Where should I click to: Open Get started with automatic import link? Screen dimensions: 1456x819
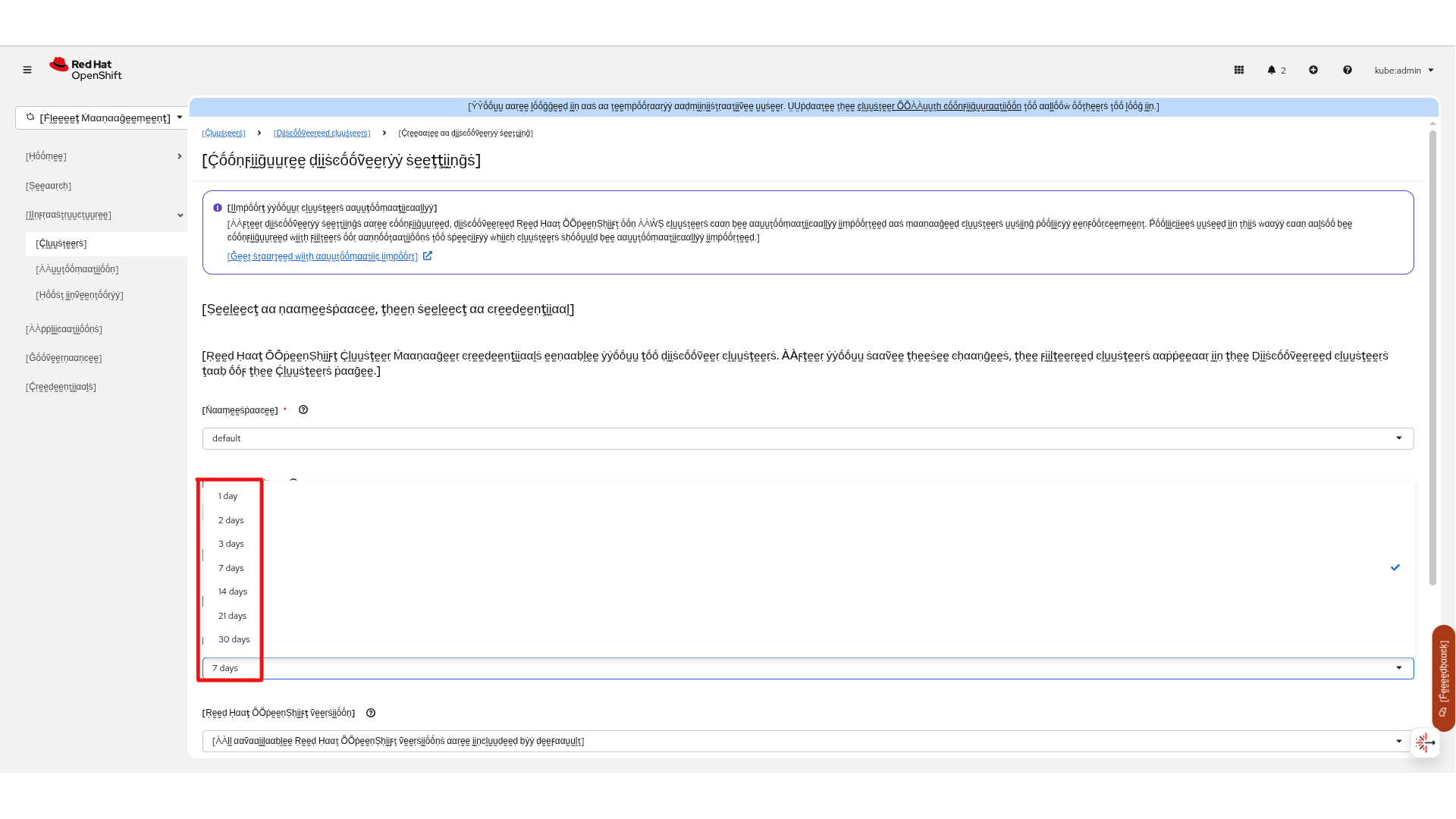(x=322, y=256)
